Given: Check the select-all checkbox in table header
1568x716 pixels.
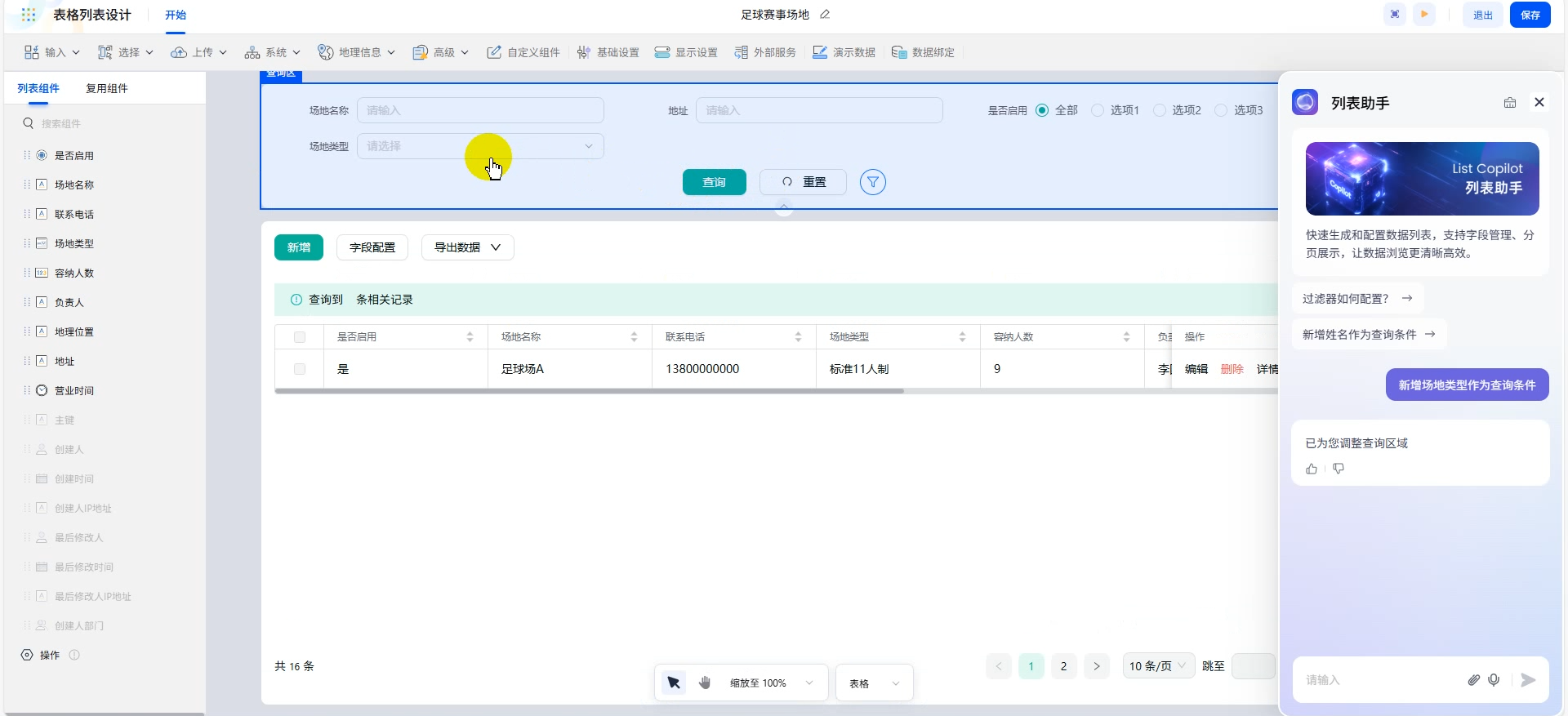Looking at the screenshot, I should pyautogui.click(x=300, y=337).
